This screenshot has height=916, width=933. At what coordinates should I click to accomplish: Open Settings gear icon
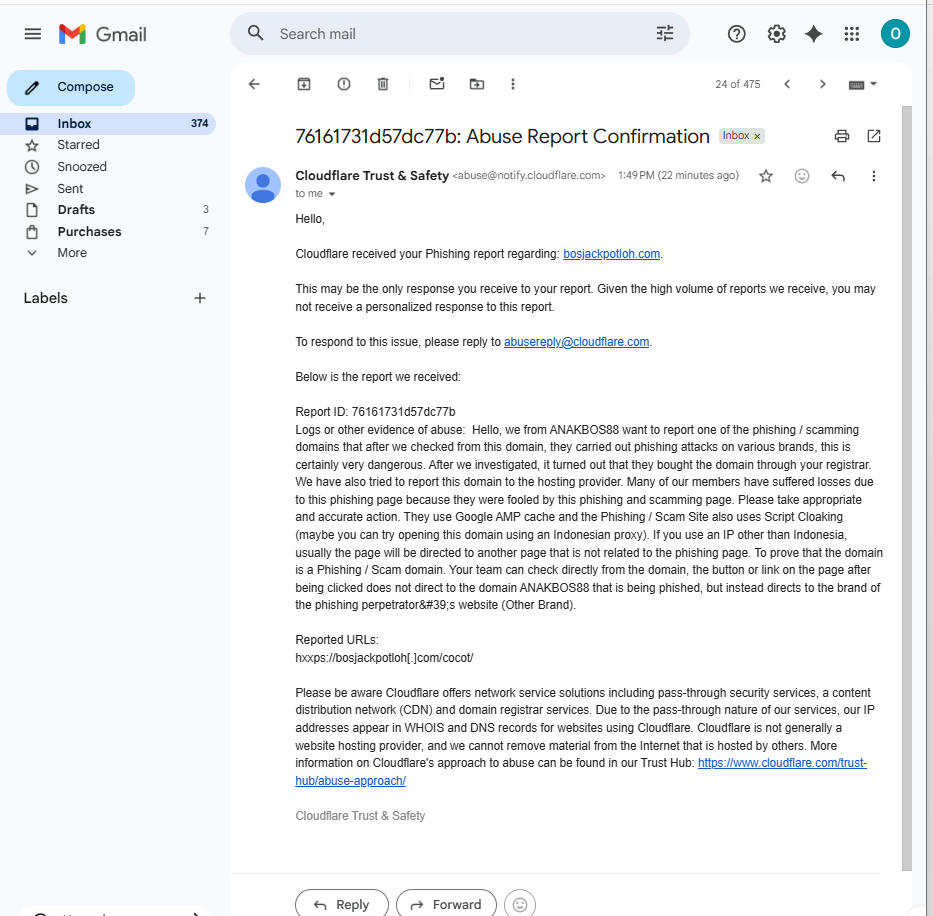[x=776, y=34]
